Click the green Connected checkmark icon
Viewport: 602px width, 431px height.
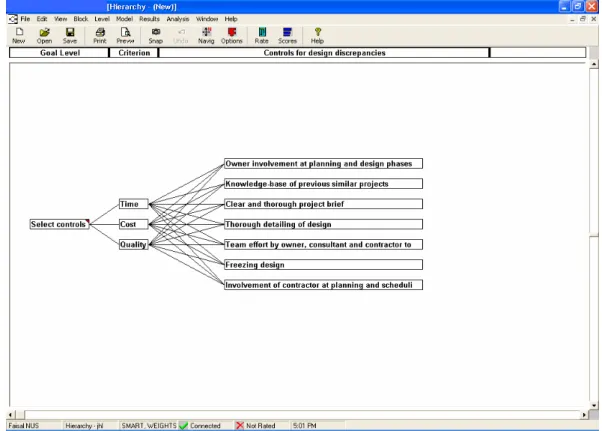(184, 425)
